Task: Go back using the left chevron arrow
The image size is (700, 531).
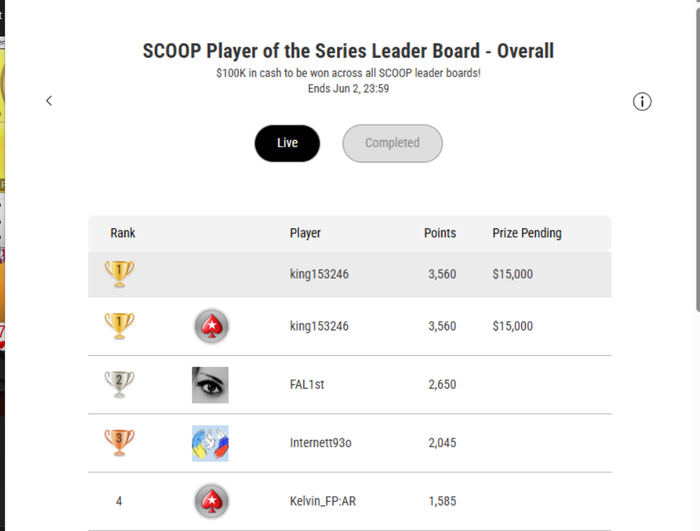Action: coord(49,101)
